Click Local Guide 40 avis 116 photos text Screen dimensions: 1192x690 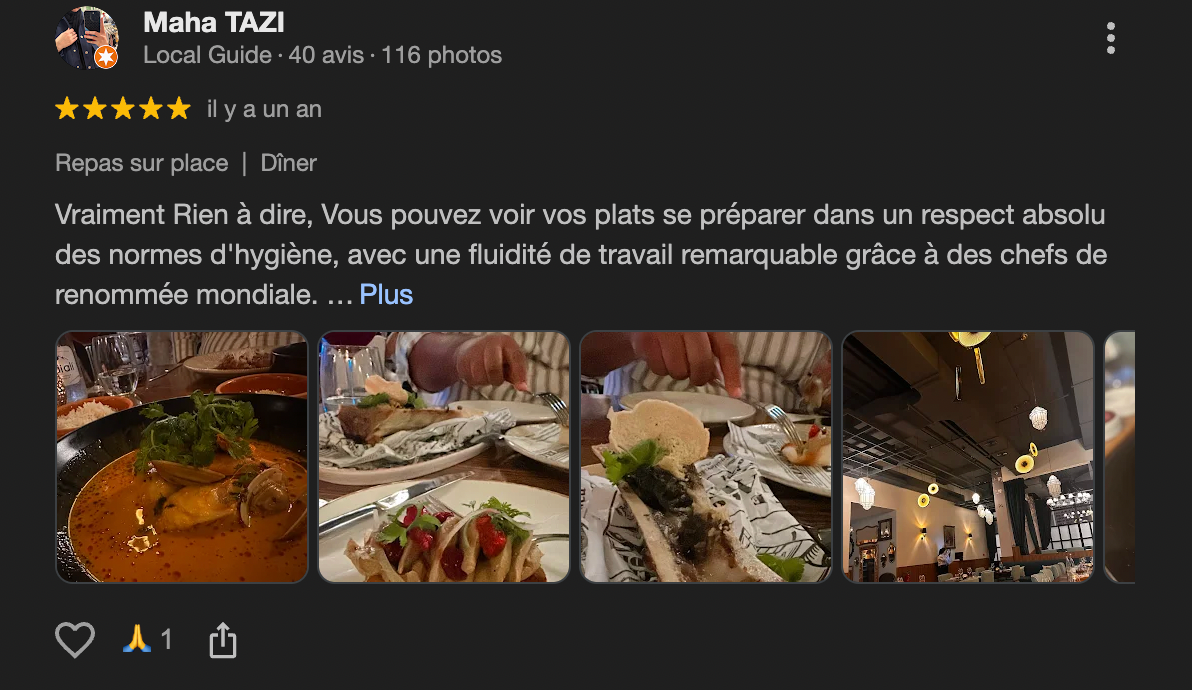tap(322, 55)
